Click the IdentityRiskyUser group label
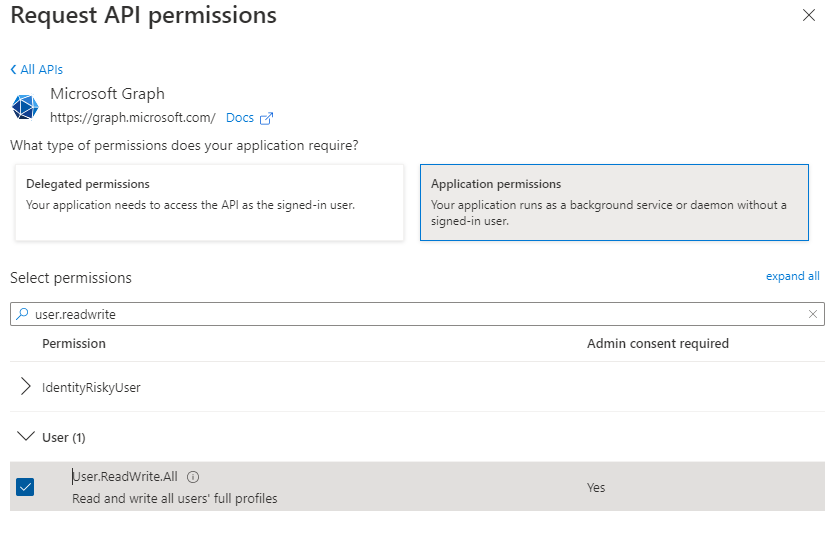The height and width of the screenshot is (542, 827). tap(91, 388)
